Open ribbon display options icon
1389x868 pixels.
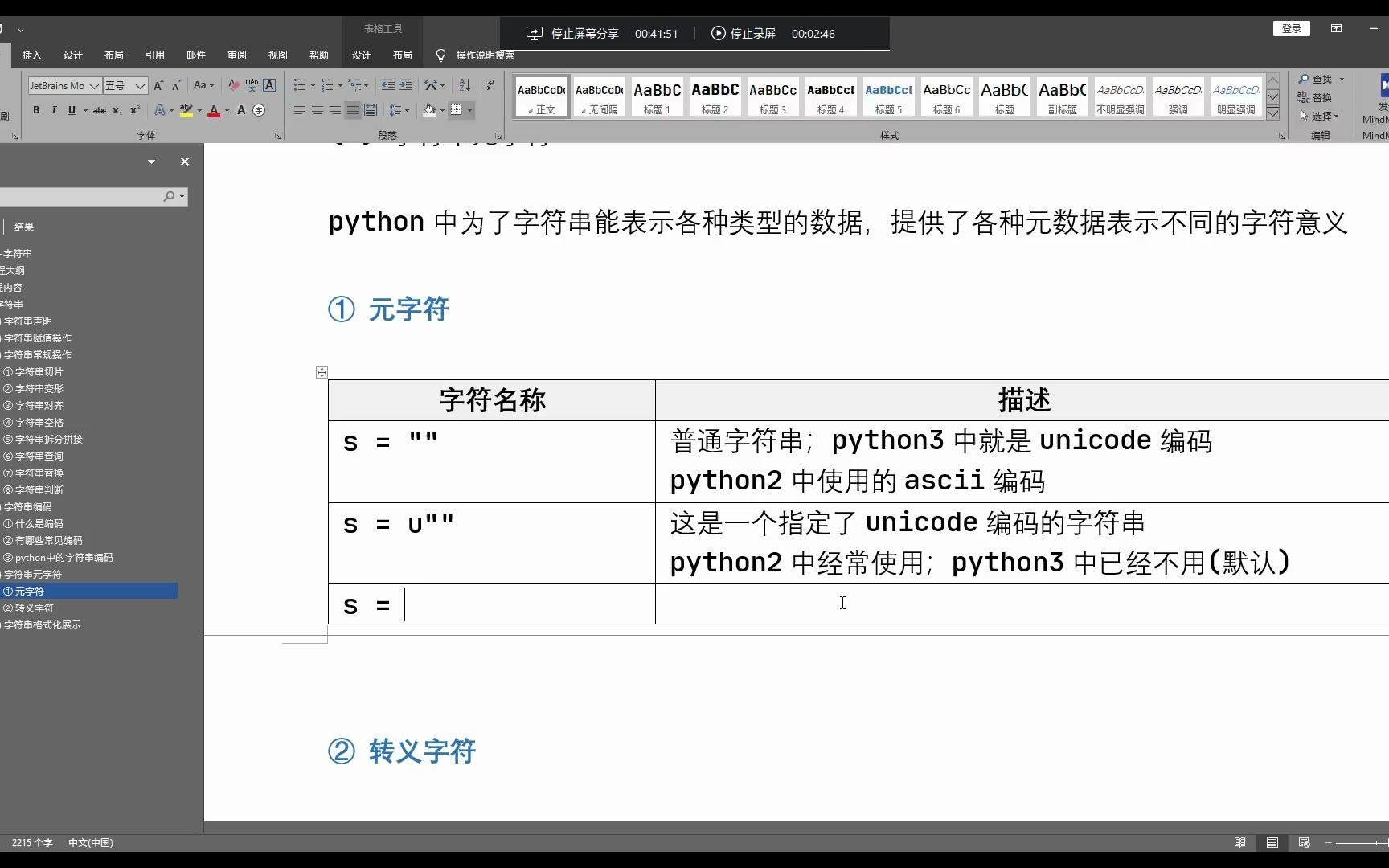click(x=1336, y=28)
